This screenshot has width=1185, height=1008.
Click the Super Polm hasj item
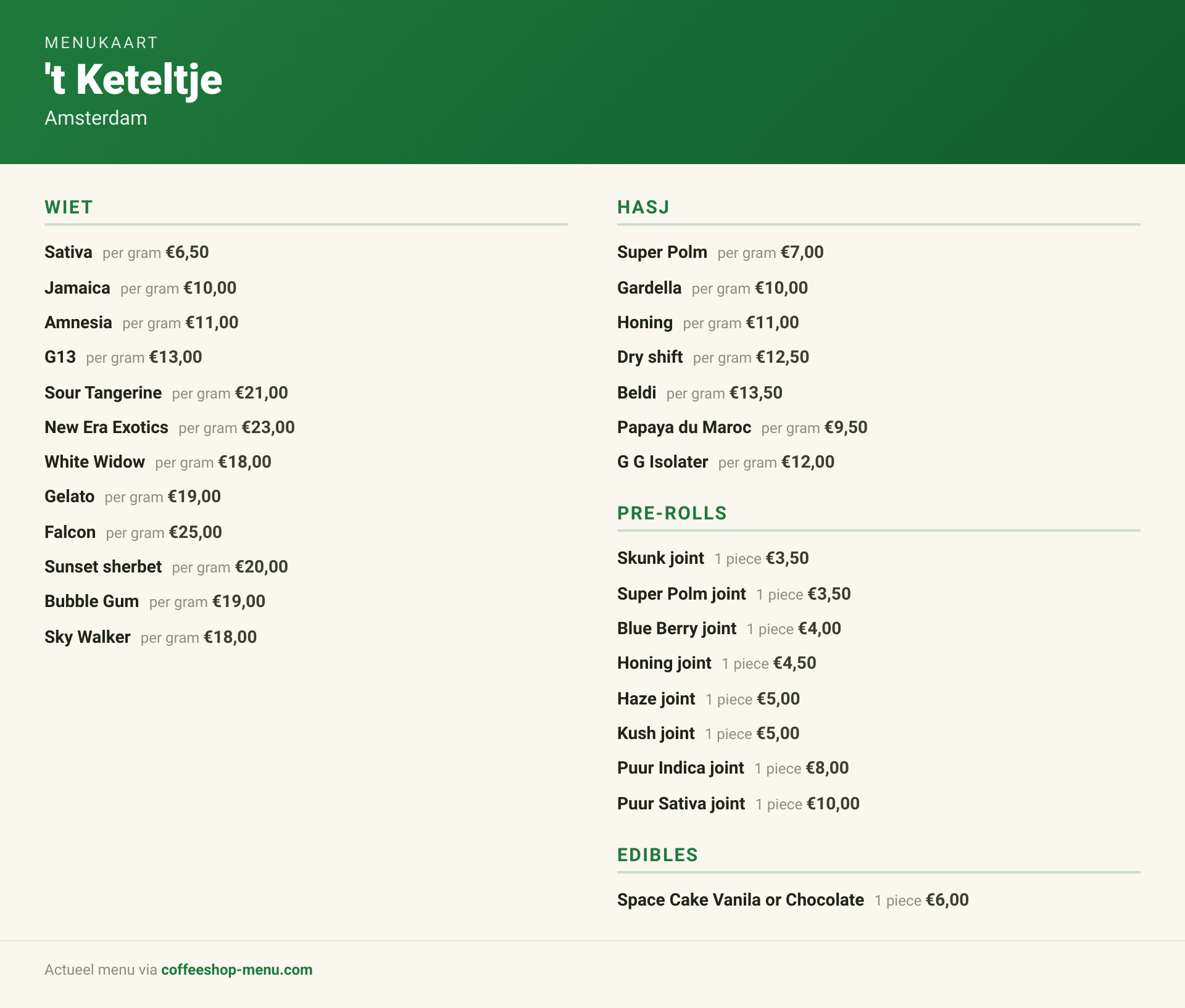coord(662,252)
